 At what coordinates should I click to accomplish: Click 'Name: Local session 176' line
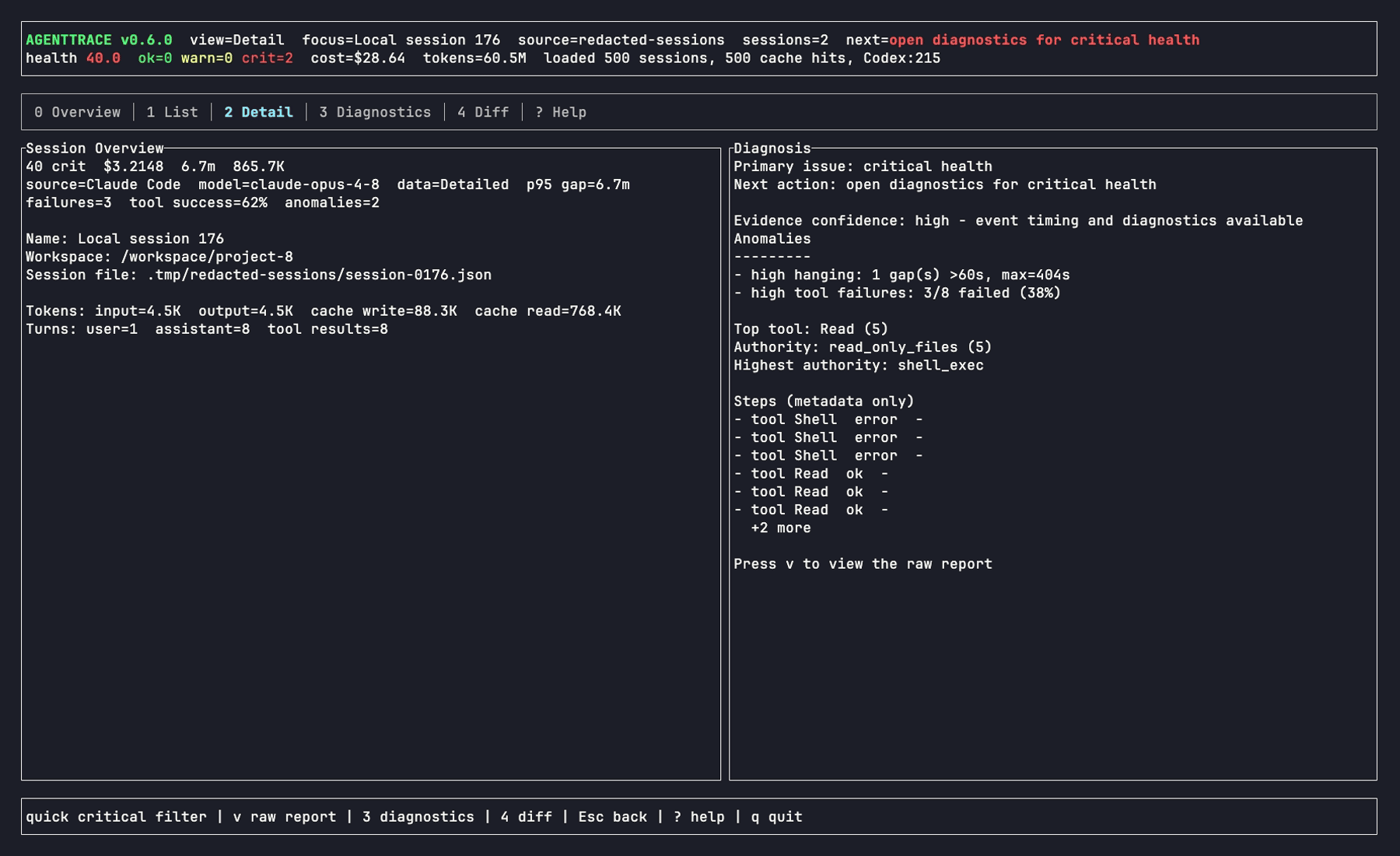click(x=124, y=239)
